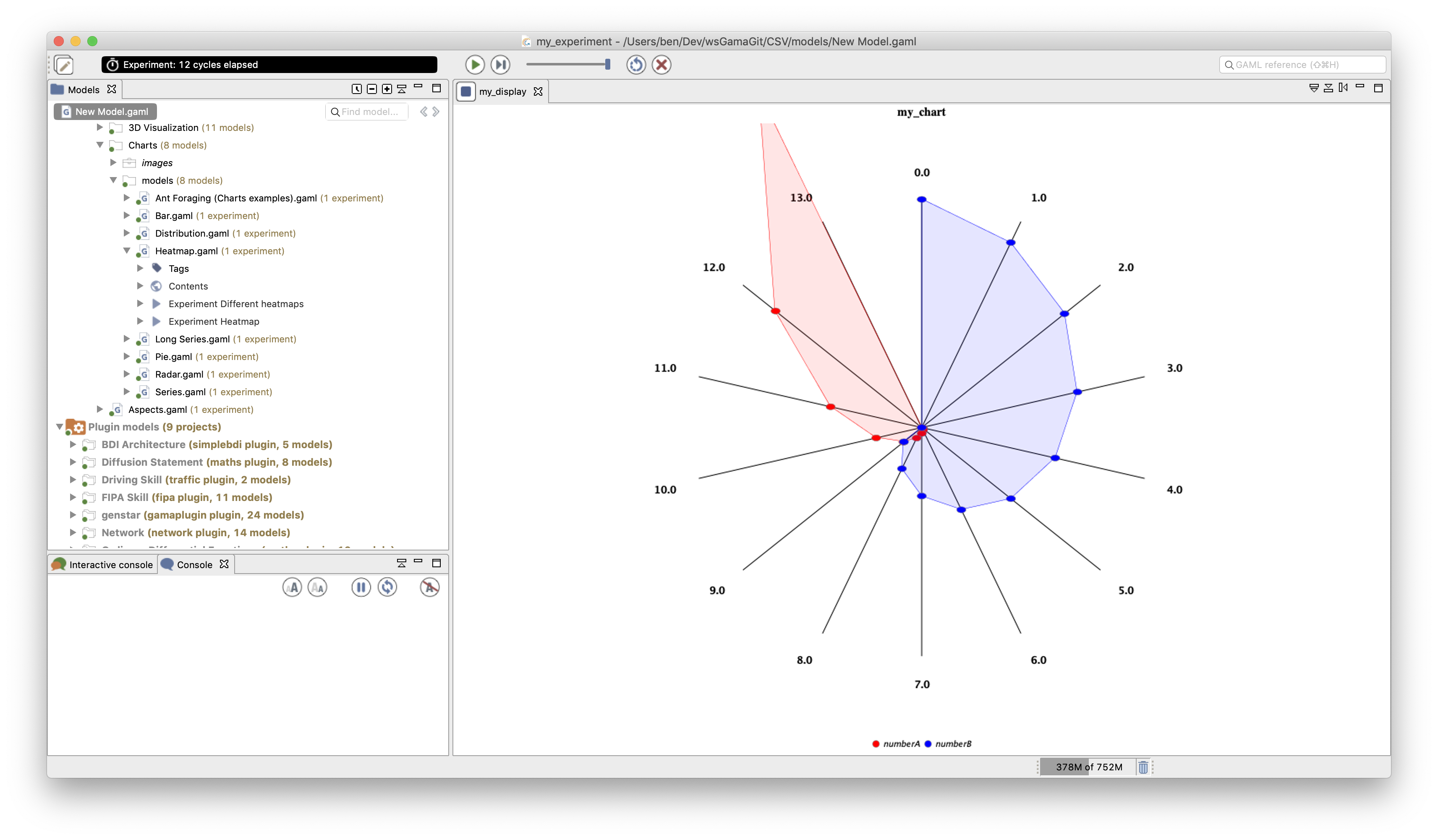Viewport: 1438px width, 840px height.
Task: Expand the Bar.gaml entry
Action: pyautogui.click(x=127, y=216)
